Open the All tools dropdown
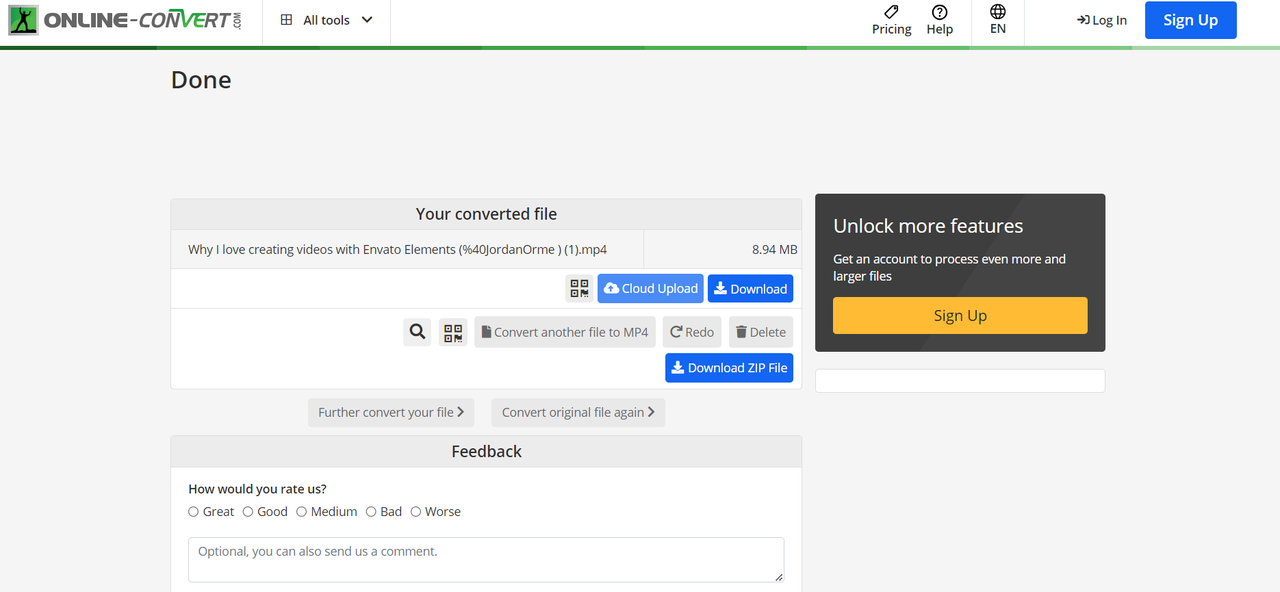 [x=326, y=20]
